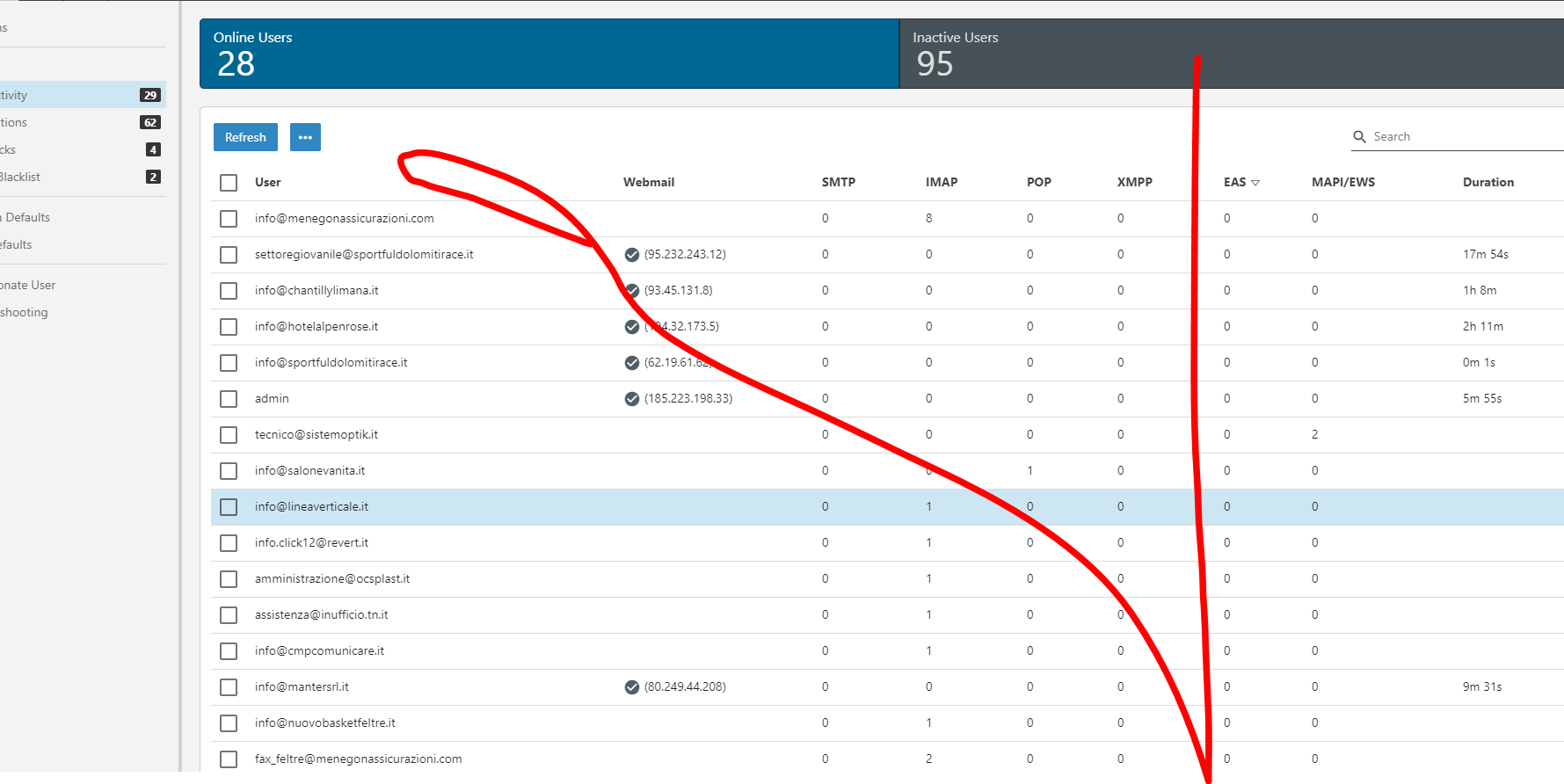The height and width of the screenshot is (784, 1564).
Task: Check the box for info@menegonassicurazioni.com
Action: [229, 219]
